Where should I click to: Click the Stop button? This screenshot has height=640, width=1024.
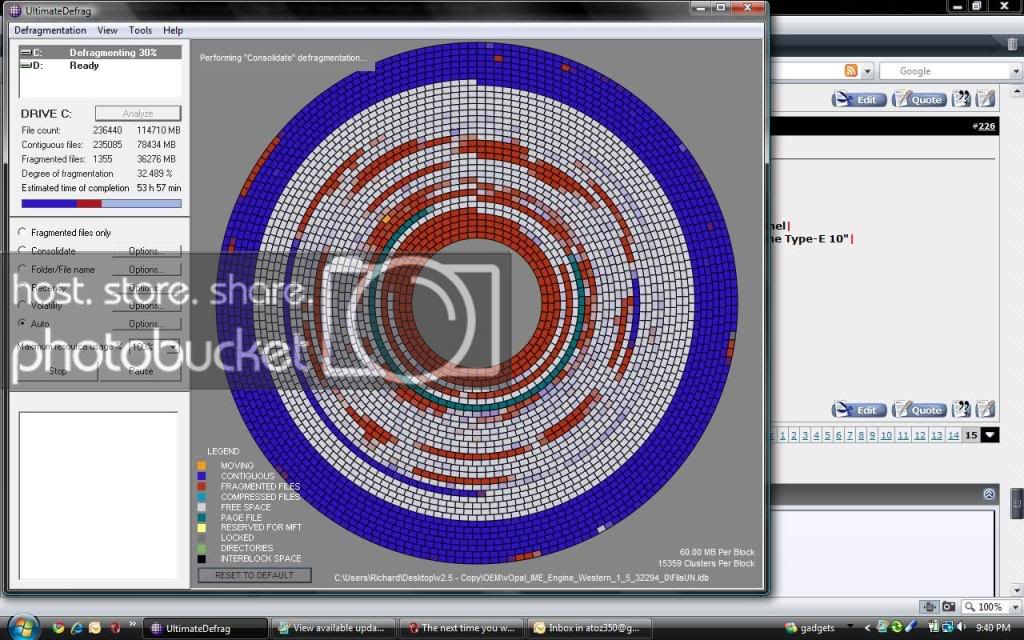point(57,371)
